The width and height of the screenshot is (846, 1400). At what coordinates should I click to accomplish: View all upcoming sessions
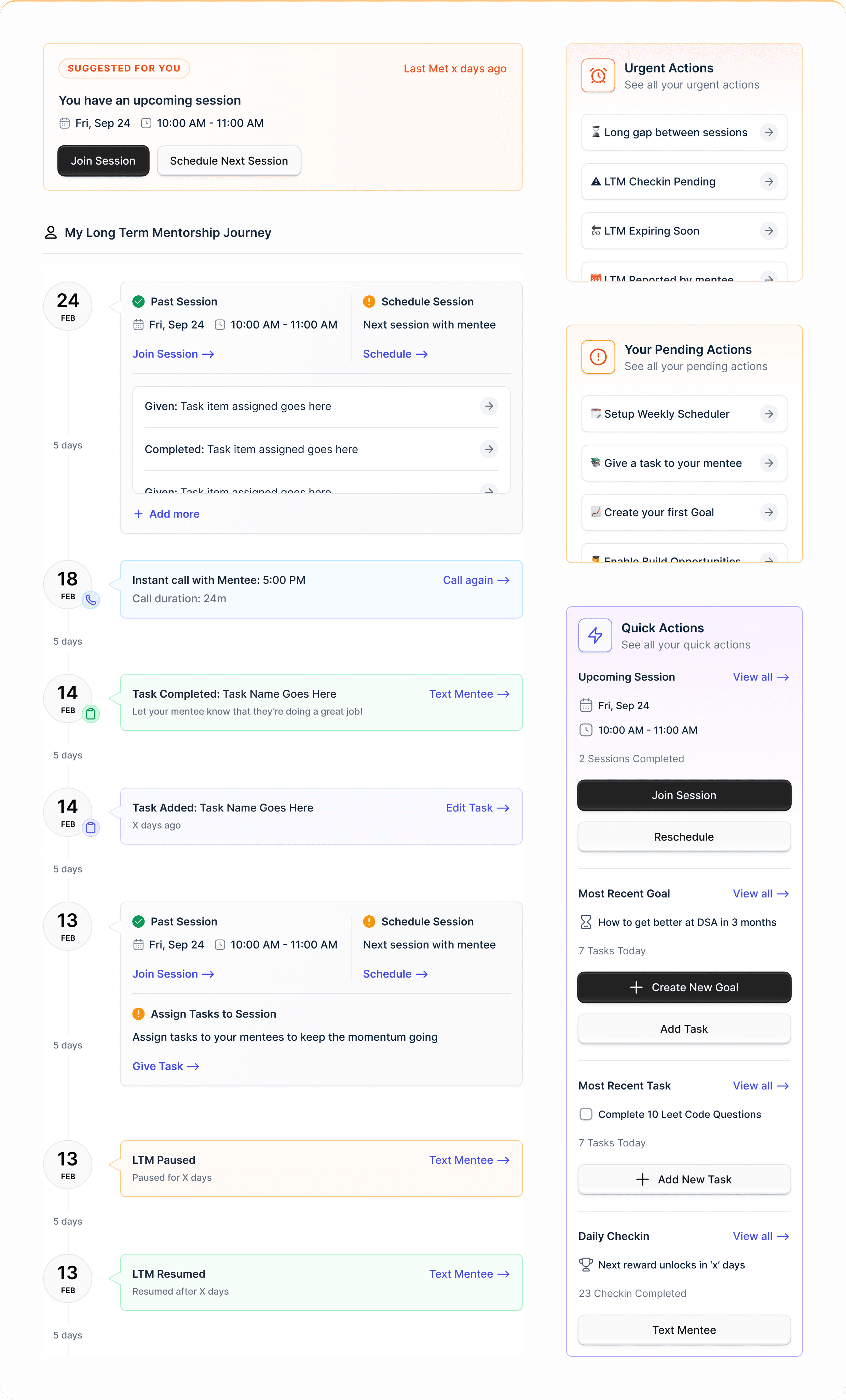760,677
